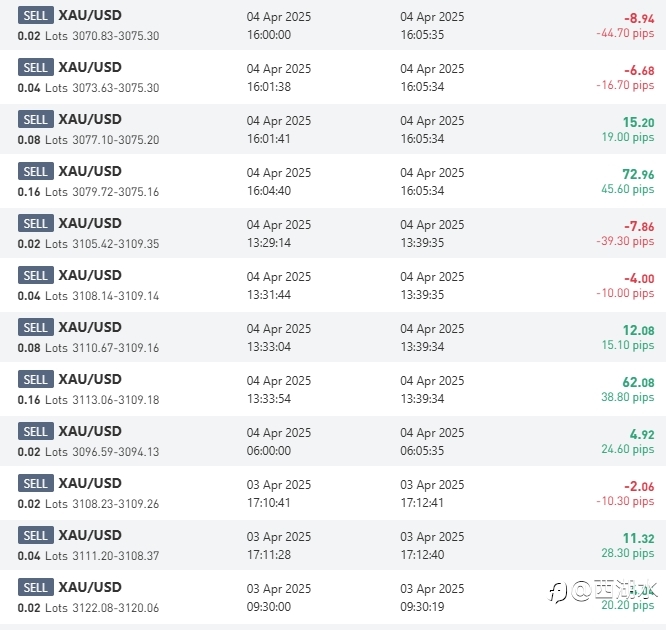Click SELL badge of 3108.14-3109.14 trade
This screenshot has width=666, height=630.
[35, 276]
